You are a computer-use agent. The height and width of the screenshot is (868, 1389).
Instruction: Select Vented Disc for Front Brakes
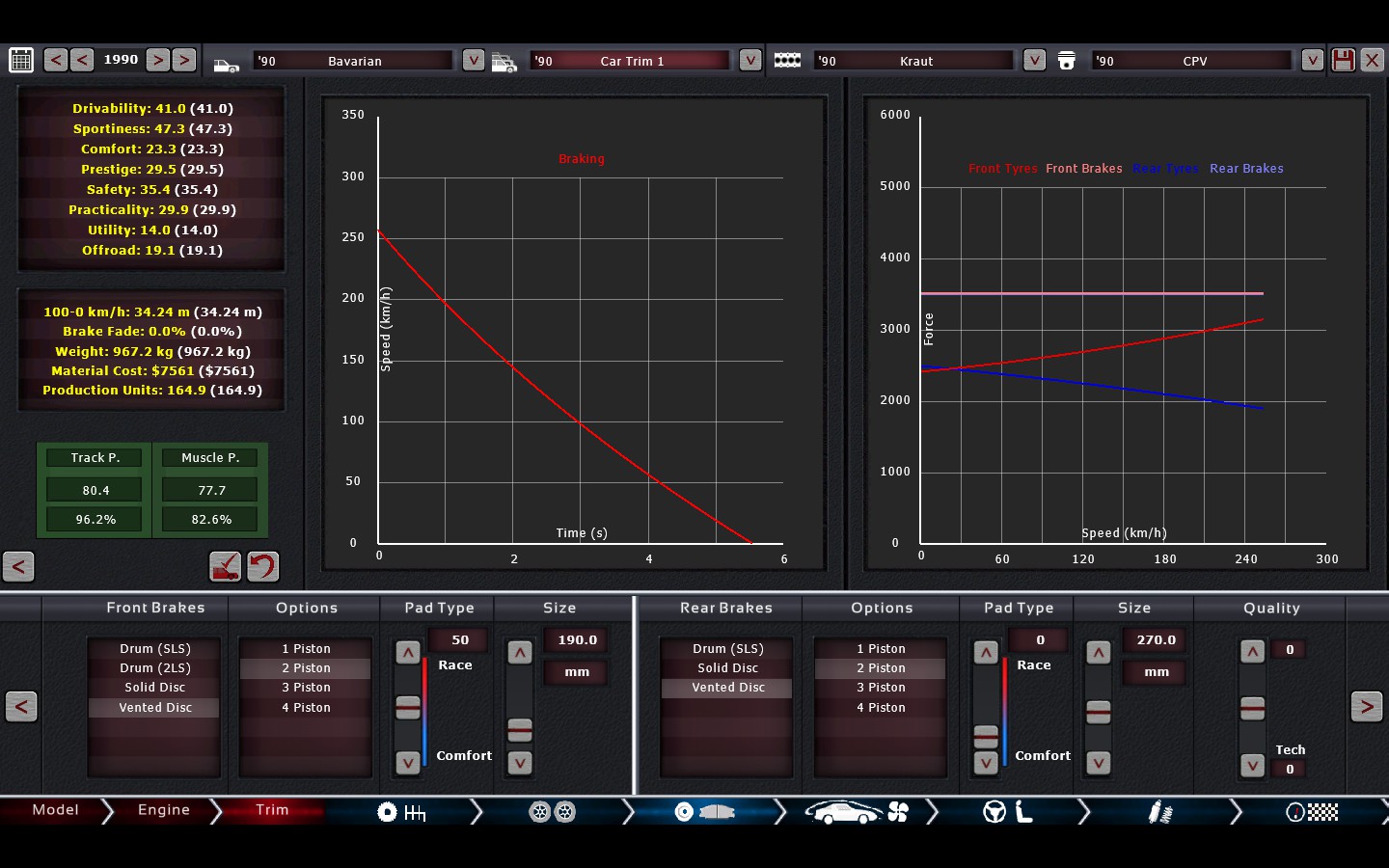(x=154, y=708)
